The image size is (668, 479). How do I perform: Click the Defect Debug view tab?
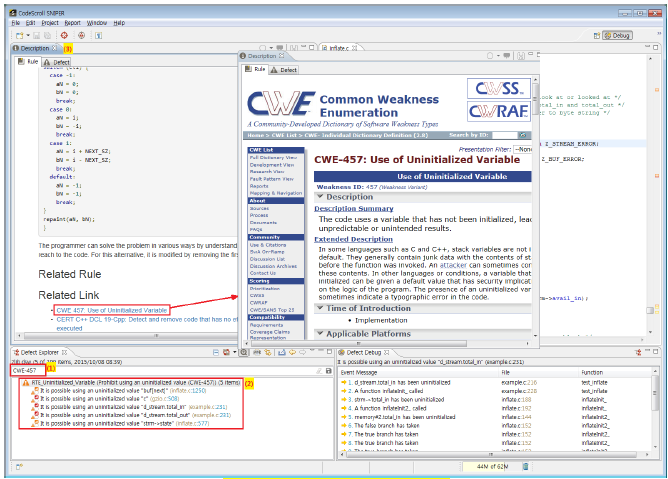click(363, 352)
